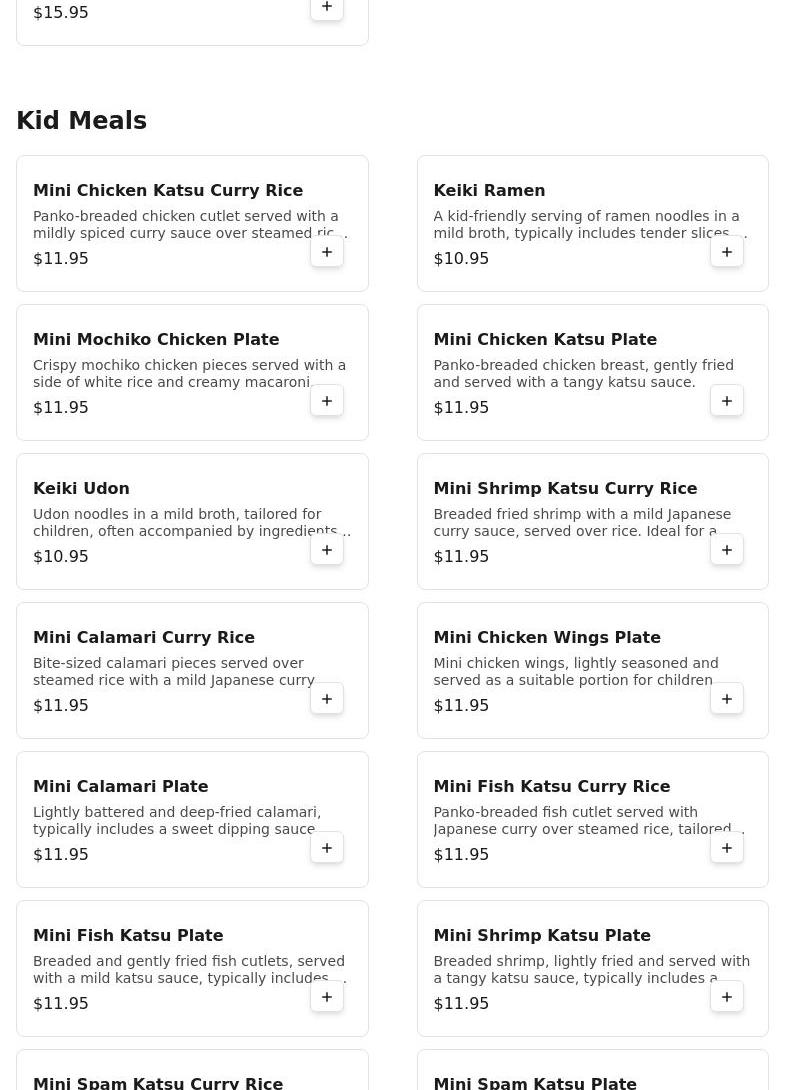The width and height of the screenshot is (785, 1090).
Task: Open Keiki Ramen item title
Action: click(x=489, y=190)
